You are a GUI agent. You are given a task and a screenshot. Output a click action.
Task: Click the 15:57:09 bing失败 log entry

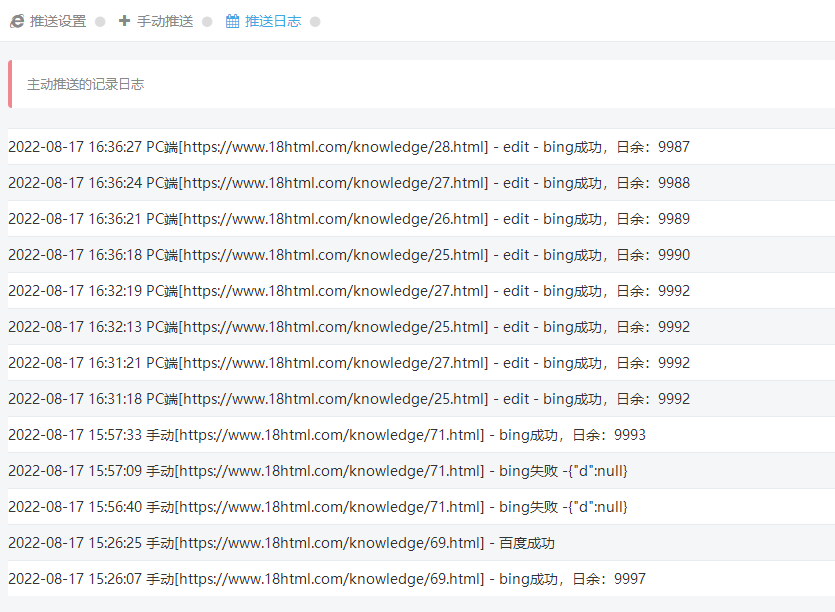point(317,471)
